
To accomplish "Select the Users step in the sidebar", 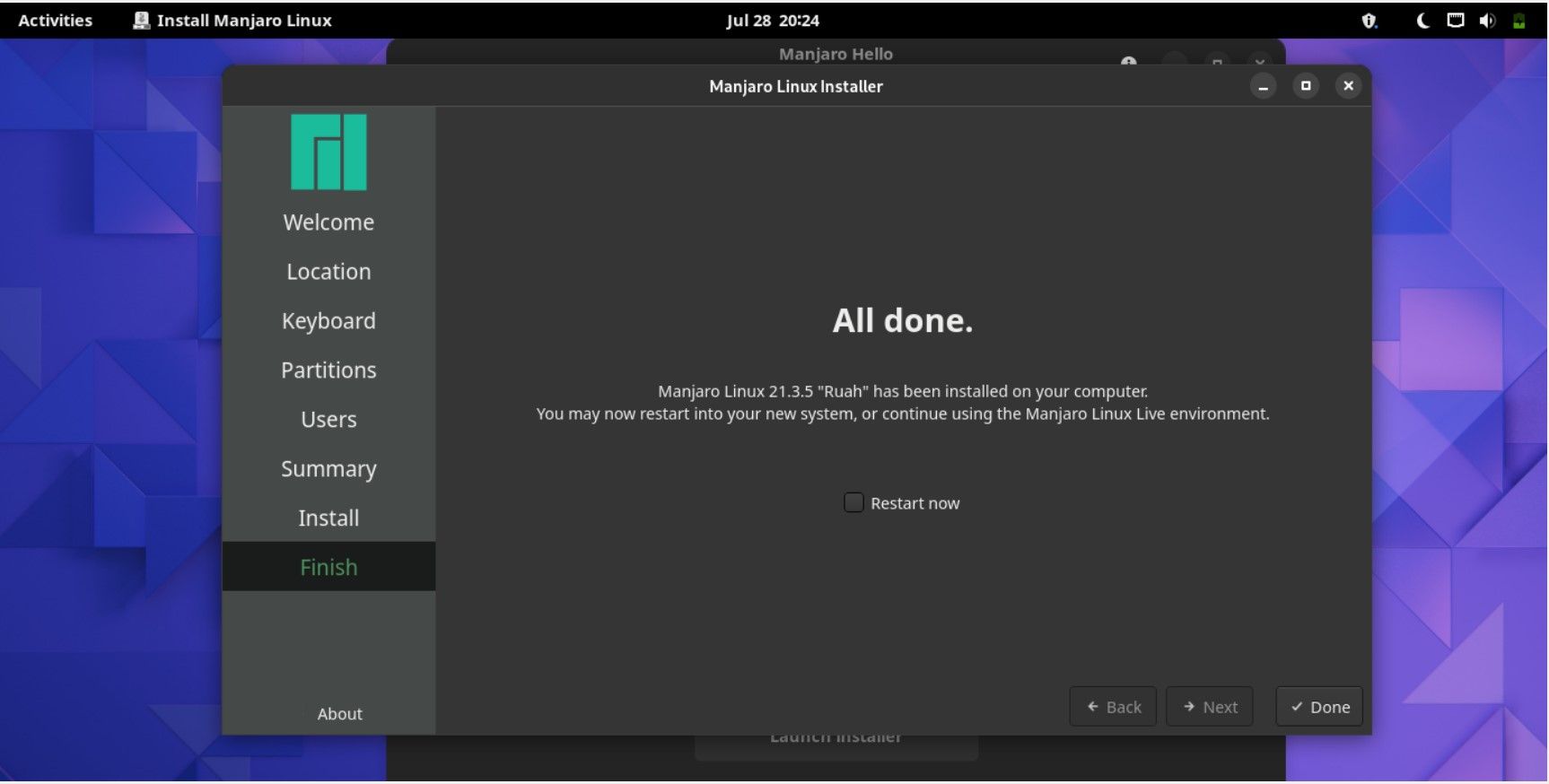I will 328,419.
